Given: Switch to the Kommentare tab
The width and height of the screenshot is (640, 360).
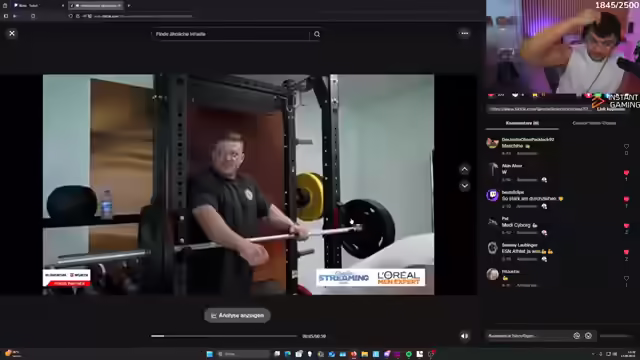Looking at the screenshot, I should [x=522, y=123].
